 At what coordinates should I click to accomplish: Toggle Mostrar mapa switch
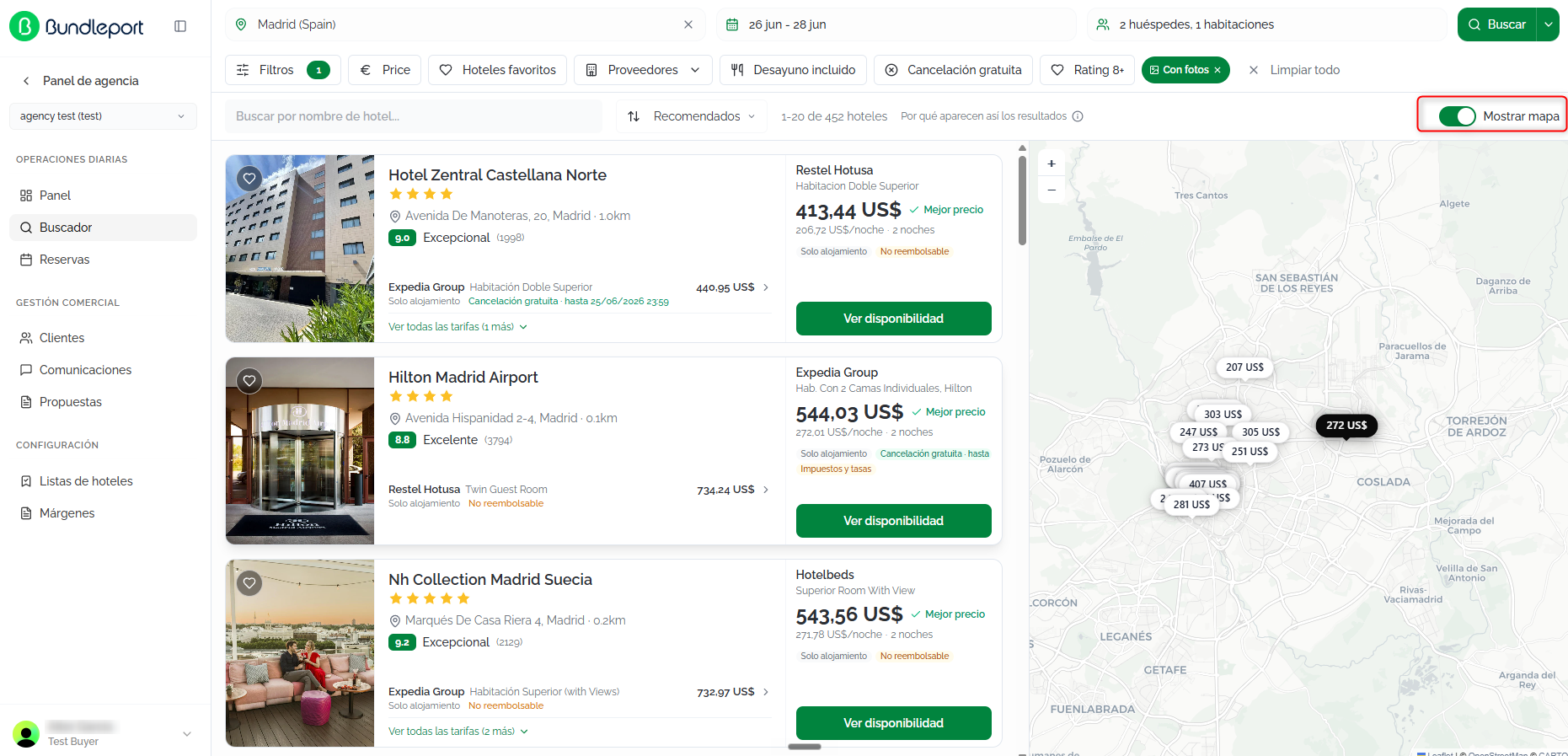coord(1457,116)
